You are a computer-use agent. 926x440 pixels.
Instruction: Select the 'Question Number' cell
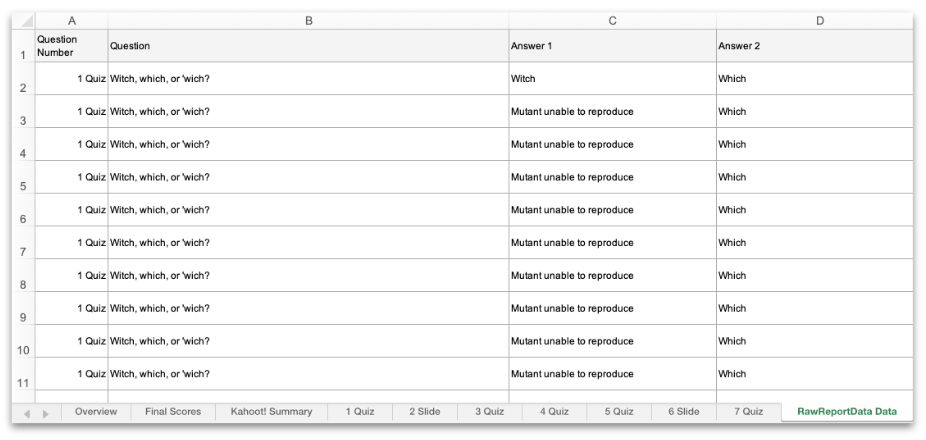pyautogui.click(x=71, y=46)
